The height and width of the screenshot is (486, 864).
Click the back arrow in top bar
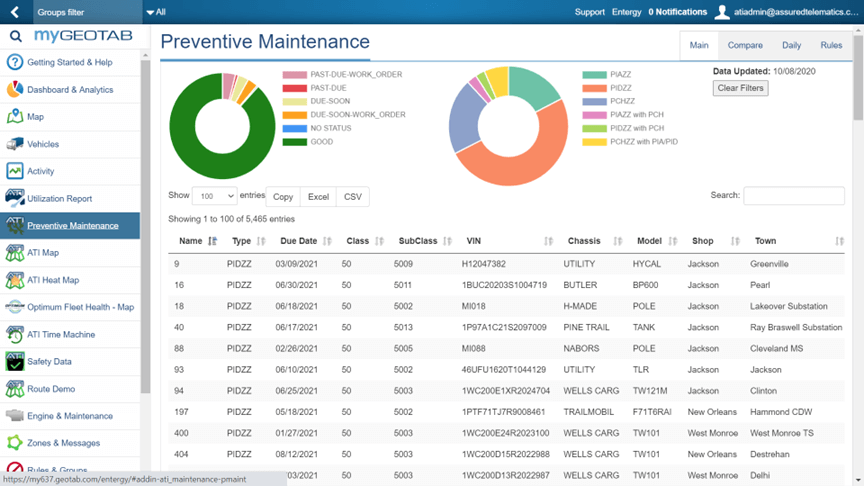point(15,12)
